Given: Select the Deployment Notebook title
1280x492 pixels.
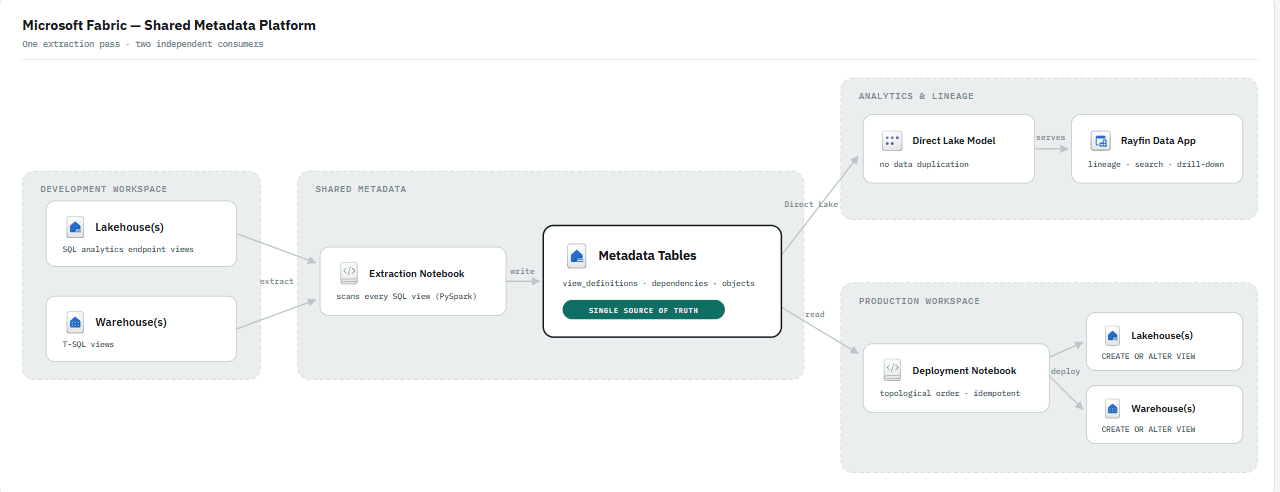Looking at the screenshot, I should (x=964, y=370).
